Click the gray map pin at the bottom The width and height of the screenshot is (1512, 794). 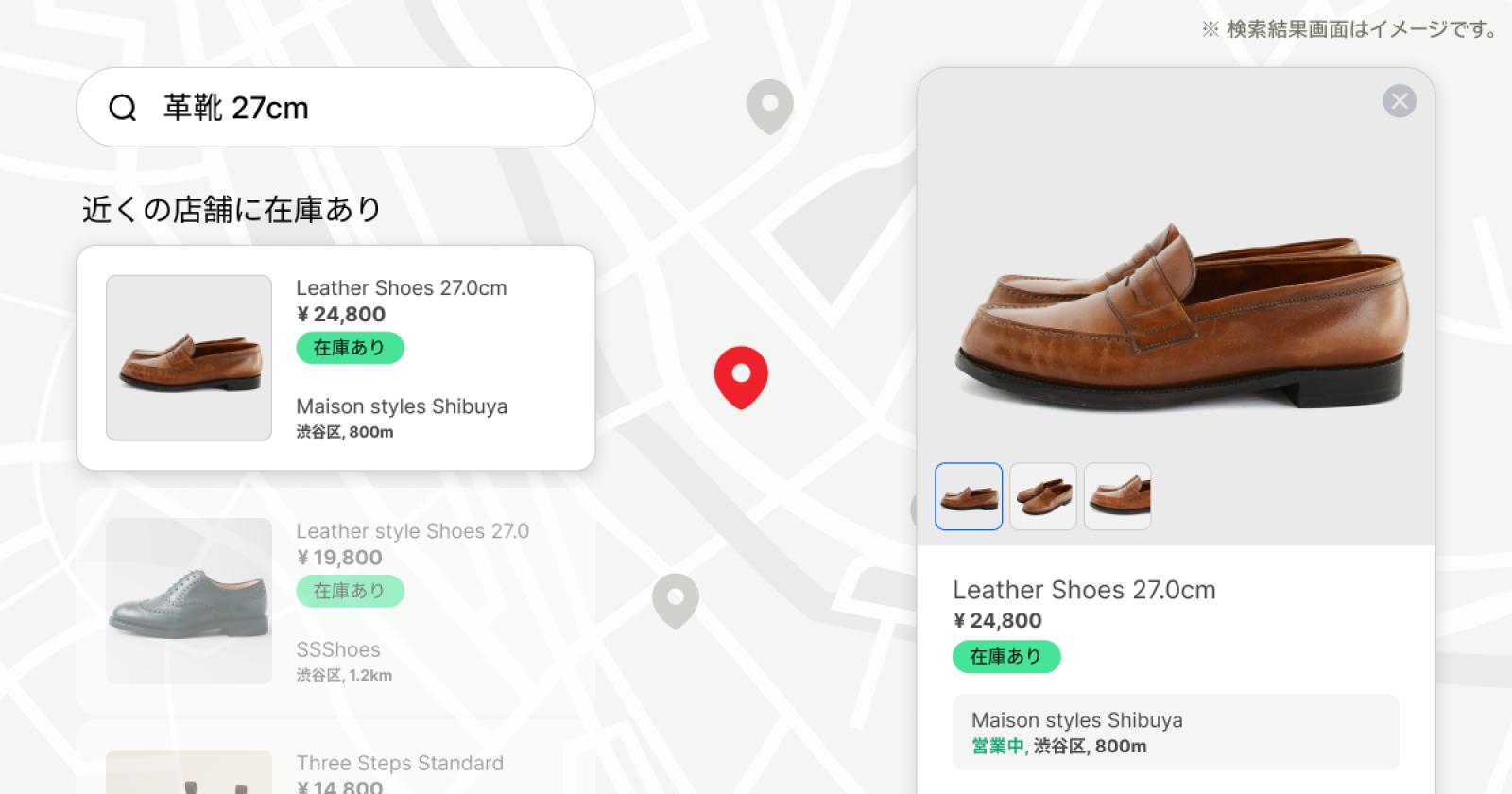click(x=675, y=595)
